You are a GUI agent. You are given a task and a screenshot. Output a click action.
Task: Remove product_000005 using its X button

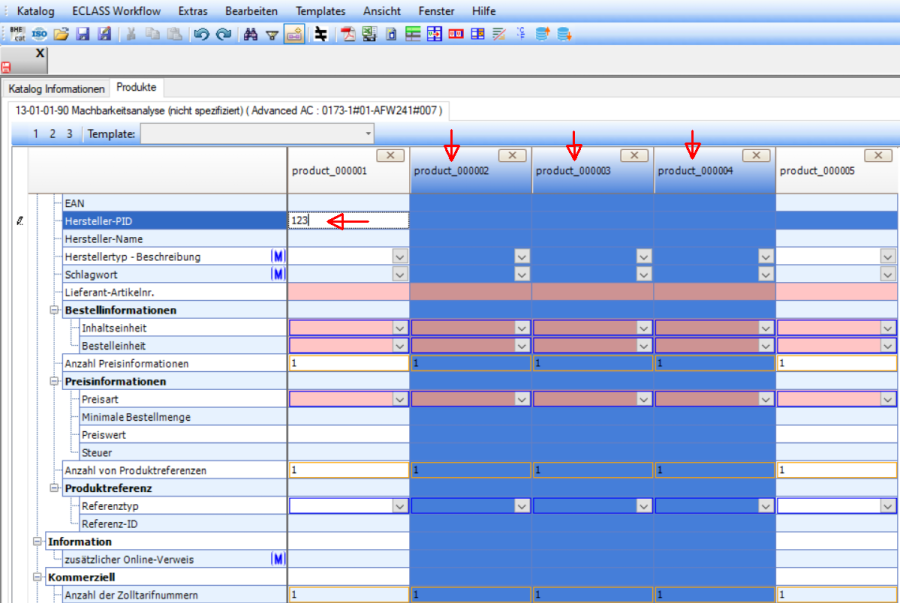(877, 155)
